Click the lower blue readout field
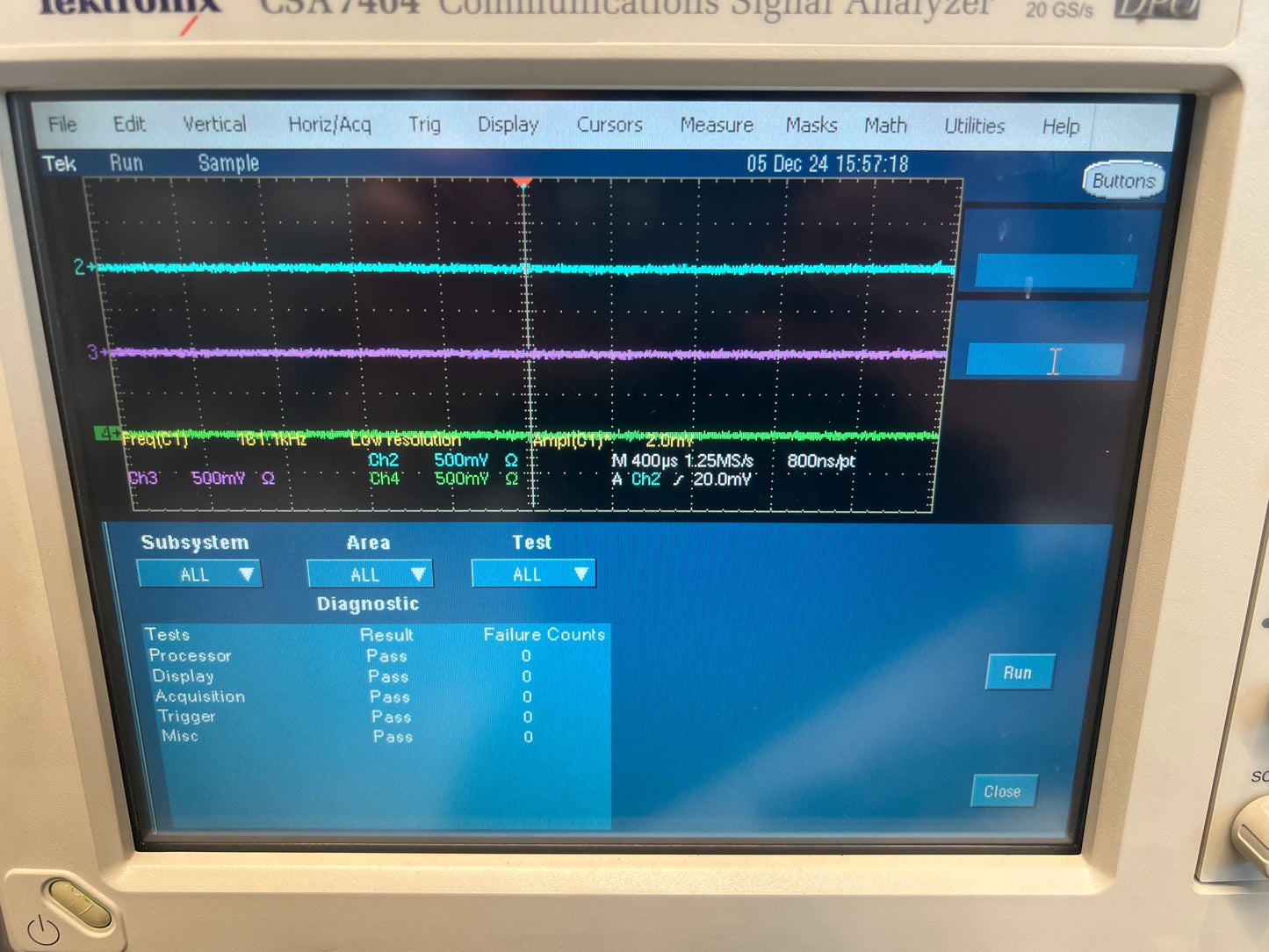 click(x=1045, y=360)
